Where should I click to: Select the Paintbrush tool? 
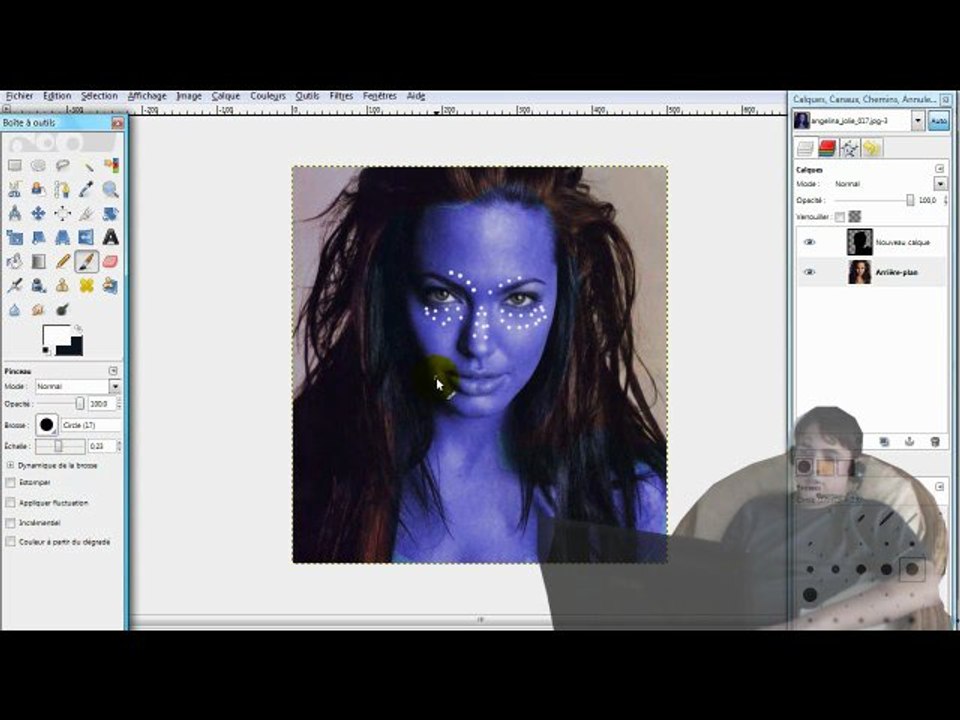[x=86, y=261]
